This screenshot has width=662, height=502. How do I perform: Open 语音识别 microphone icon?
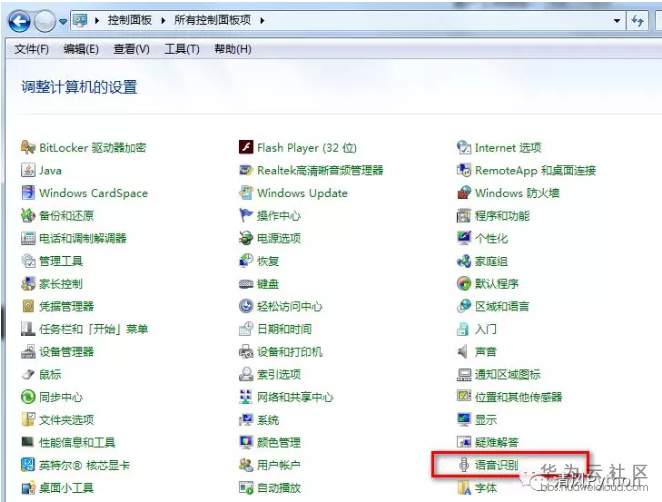click(464, 465)
